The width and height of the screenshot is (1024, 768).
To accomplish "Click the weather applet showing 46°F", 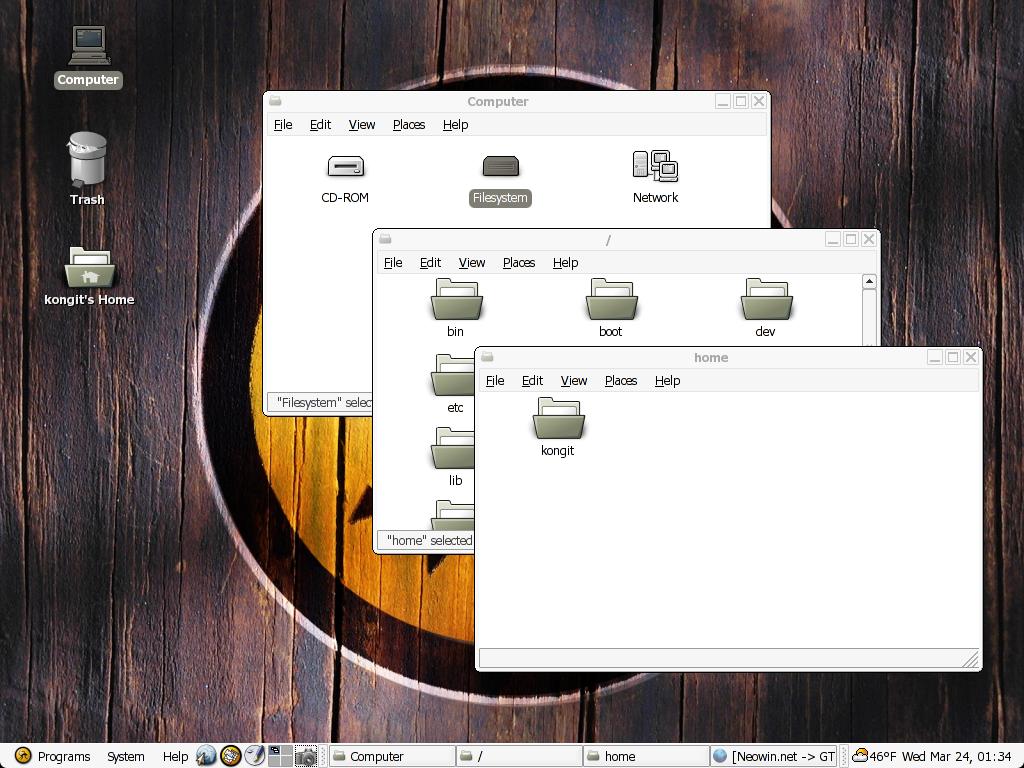I will point(873,757).
